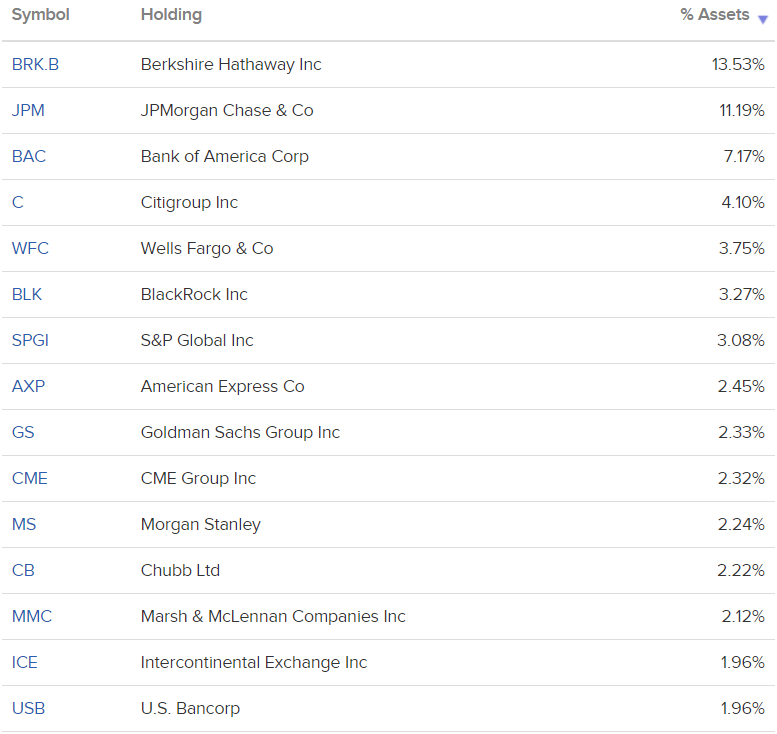Click the 1.96% value in ICE row
Viewport: 777px width, 734px height.
pos(743,663)
